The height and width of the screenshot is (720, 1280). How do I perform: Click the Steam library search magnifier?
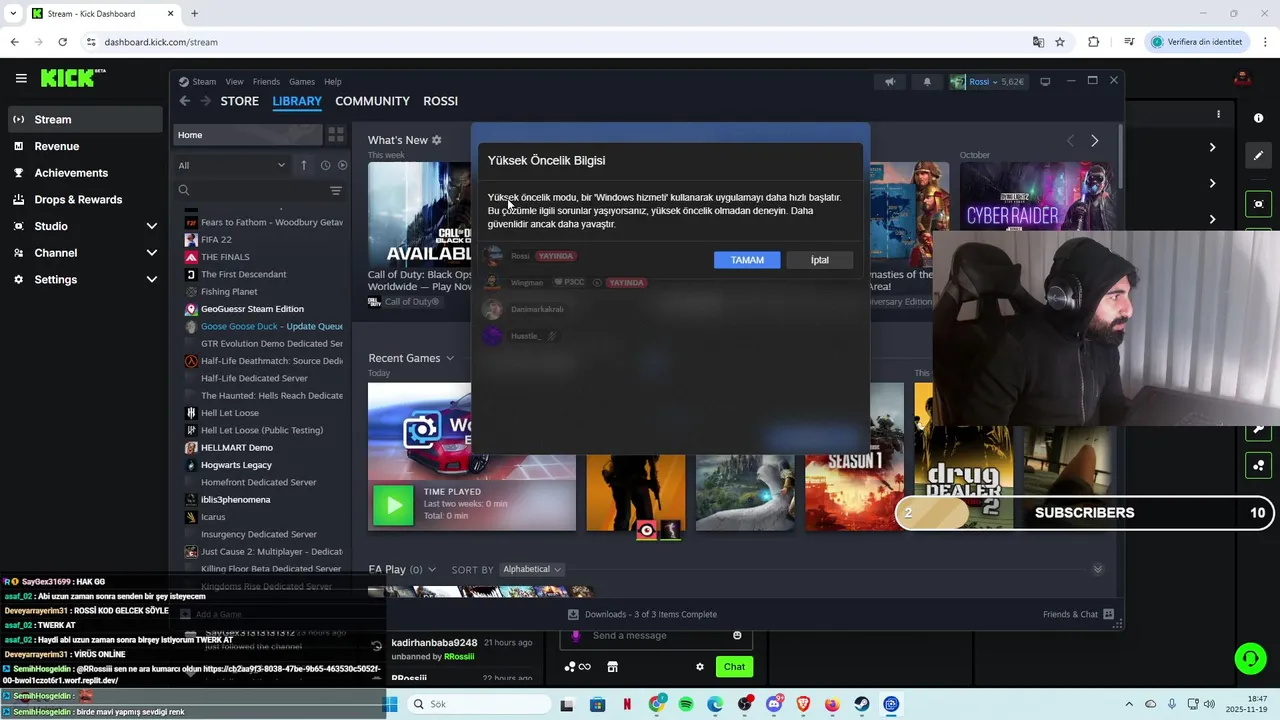pos(184,190)
